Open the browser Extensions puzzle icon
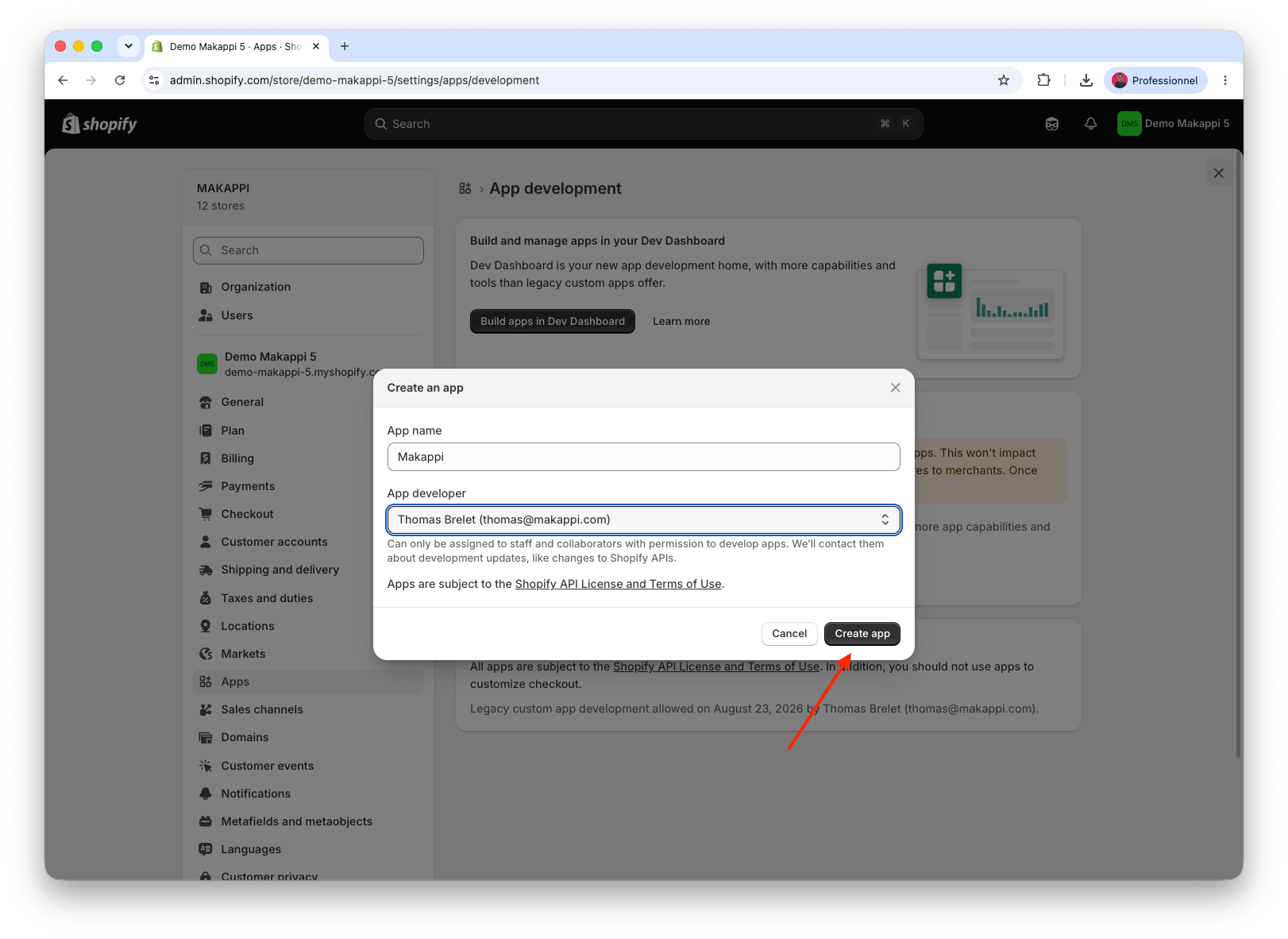The height and width of the screenshot is (939, 1288). (1043, 80)
